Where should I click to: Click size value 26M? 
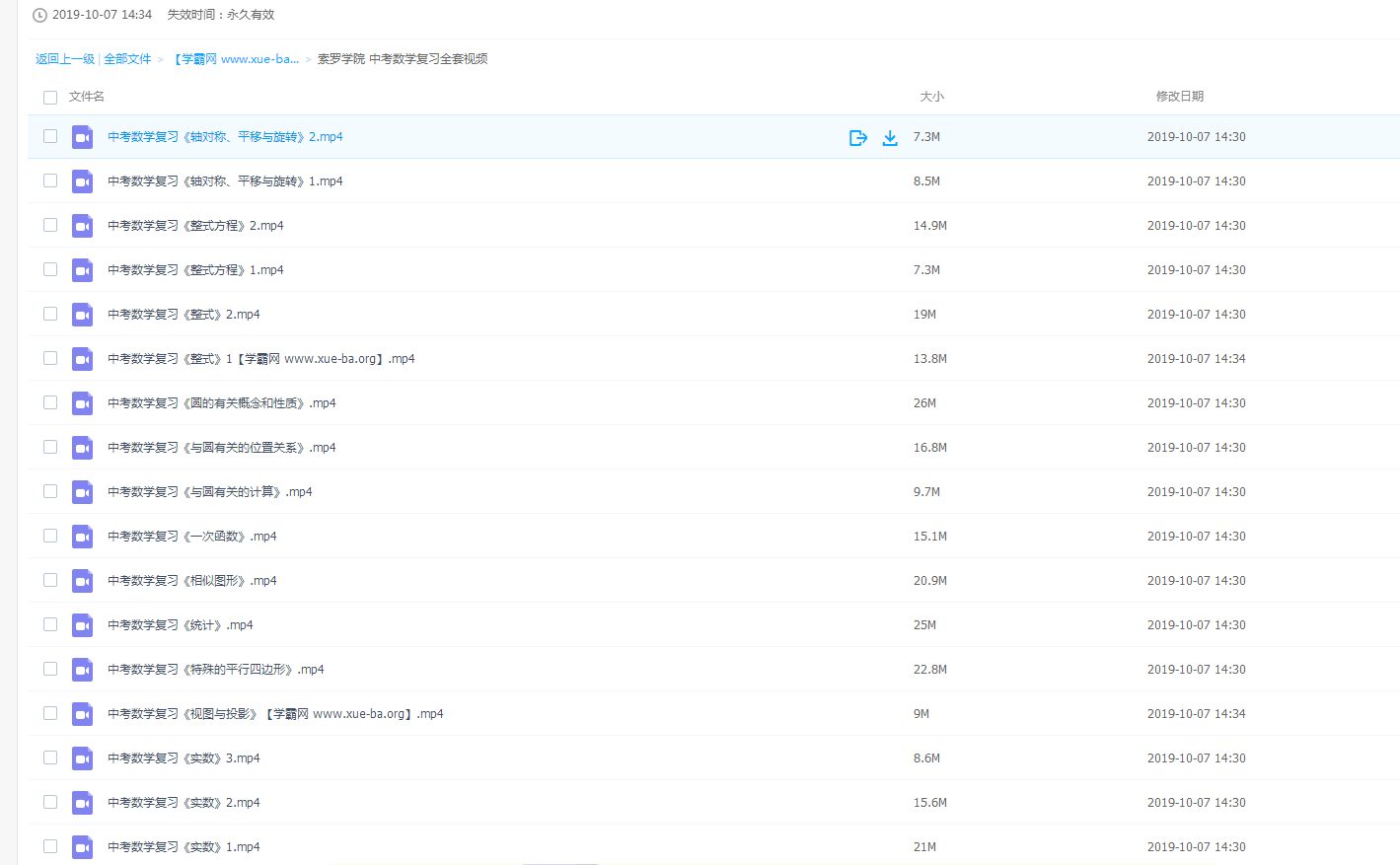tap(924, 403)
